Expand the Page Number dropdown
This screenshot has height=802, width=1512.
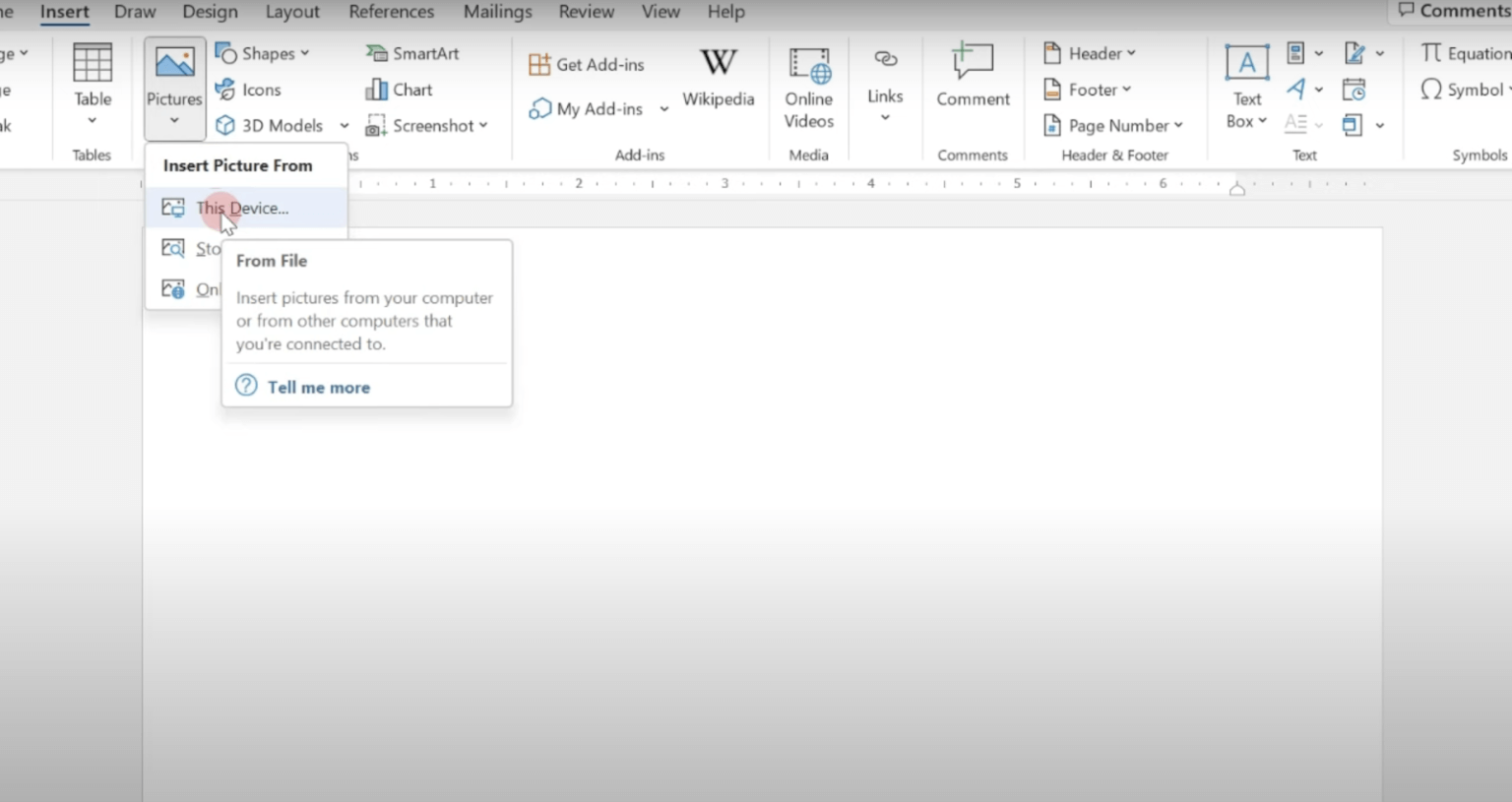point(1113,126)
